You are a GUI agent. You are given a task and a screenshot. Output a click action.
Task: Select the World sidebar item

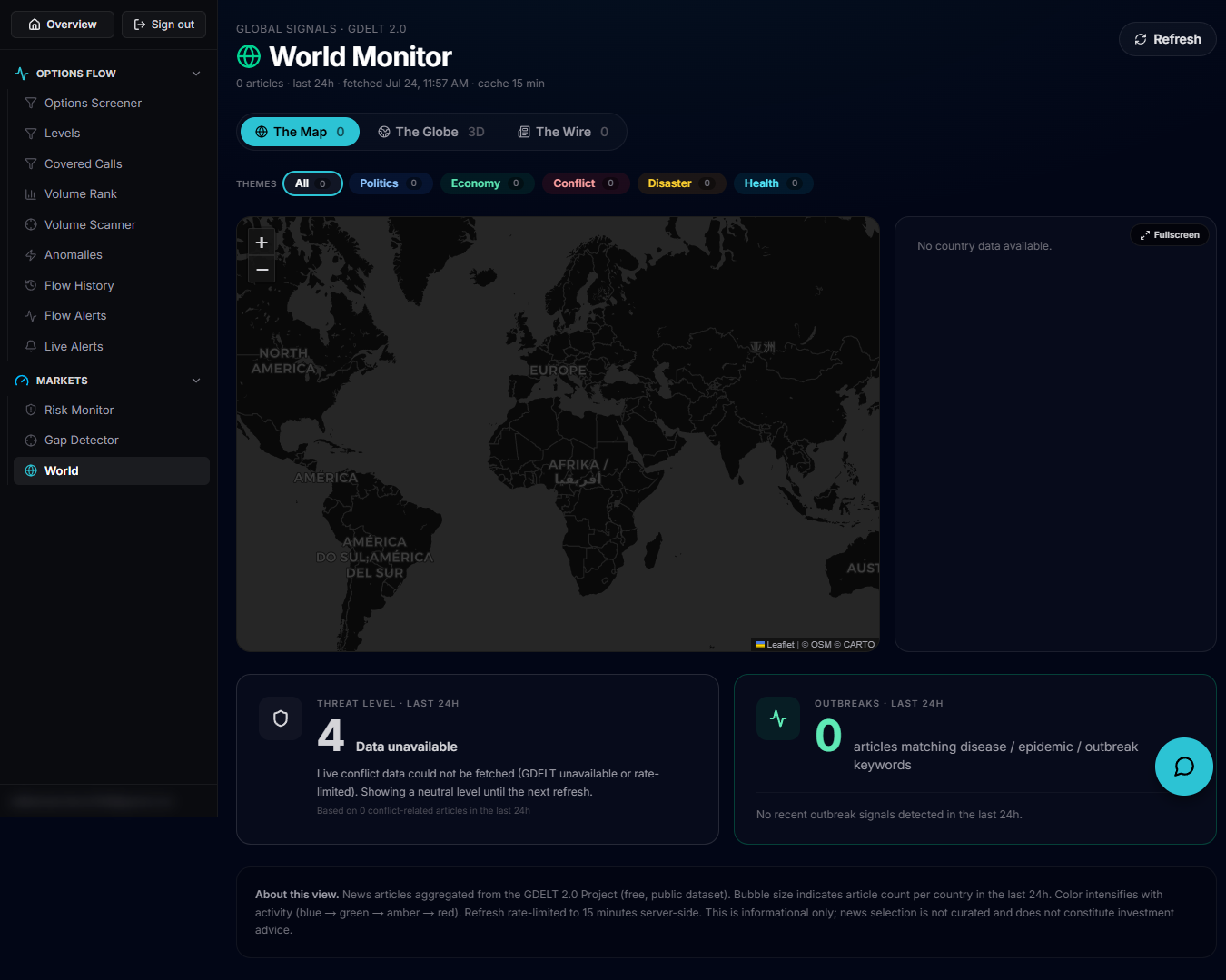tap(112, 471)
